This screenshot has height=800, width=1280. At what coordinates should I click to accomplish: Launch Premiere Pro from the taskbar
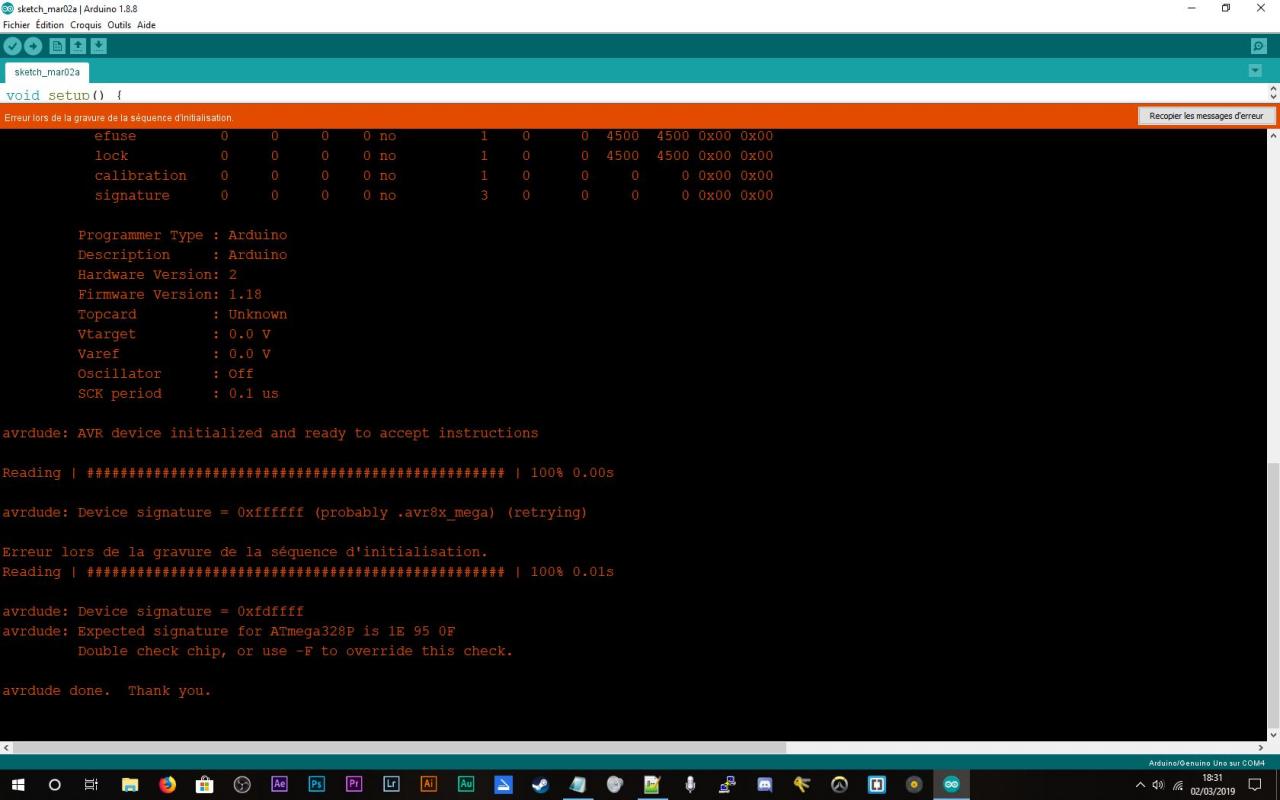353,784
